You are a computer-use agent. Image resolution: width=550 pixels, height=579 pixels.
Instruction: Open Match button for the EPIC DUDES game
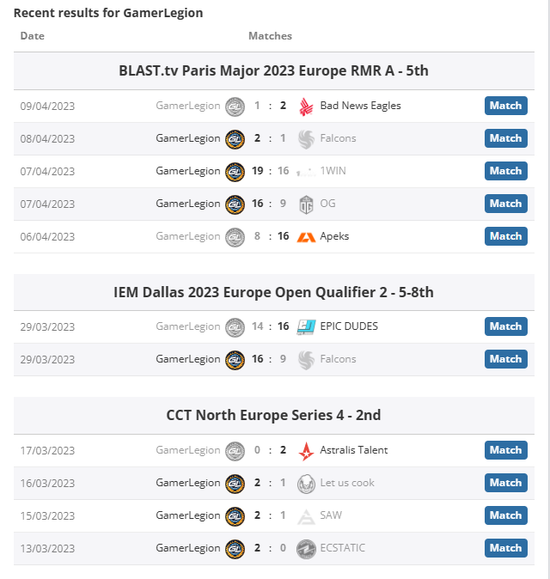(506, 326)
